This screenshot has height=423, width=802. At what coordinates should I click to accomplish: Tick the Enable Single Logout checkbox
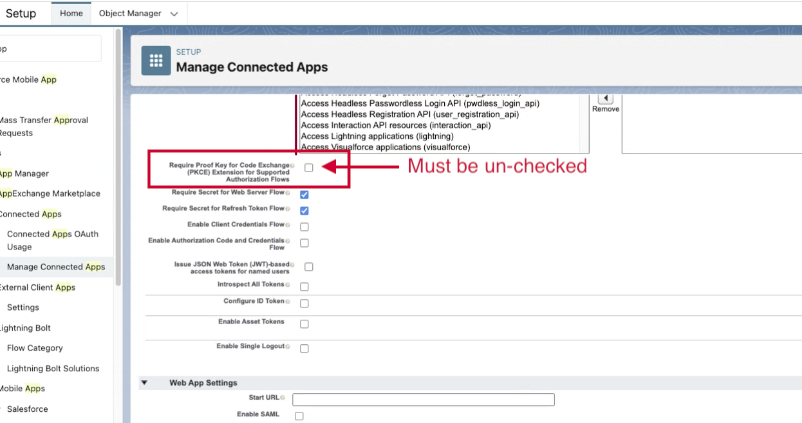[x=304, y=349]
